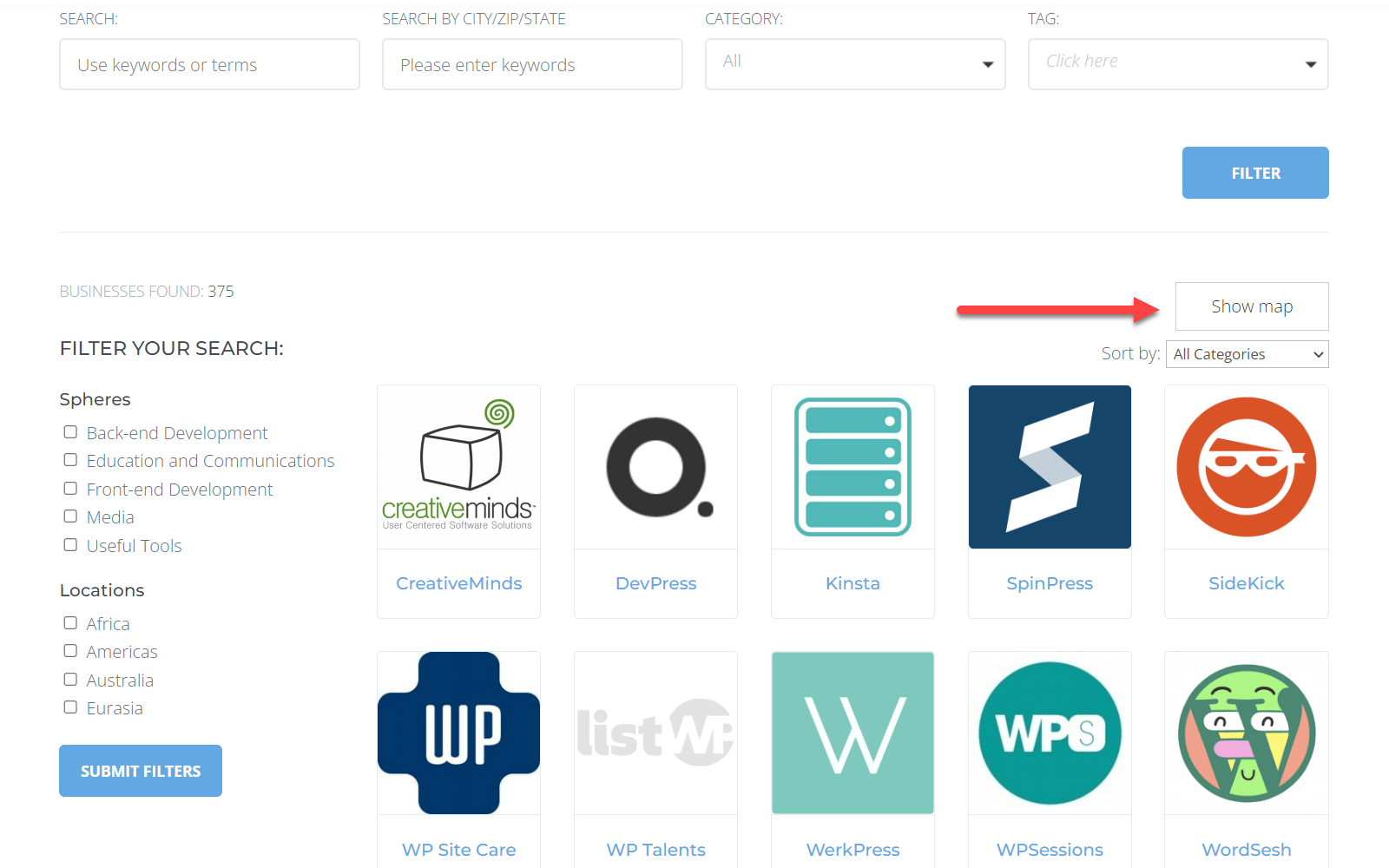Click the Spheres filter heading
Viewport: 1389px width, 868px height.
click(95, 399)
